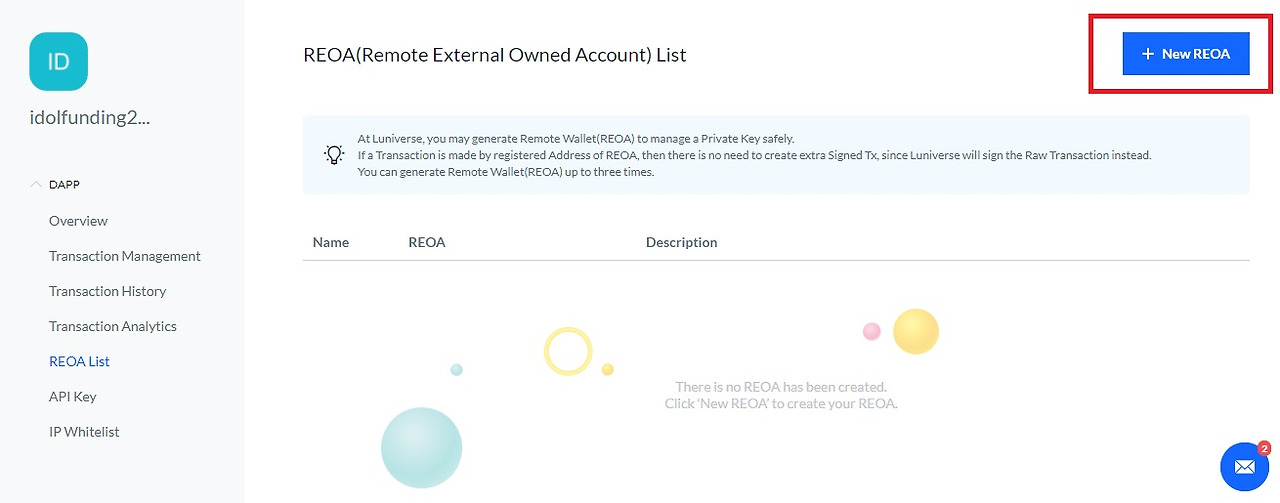The image size is (1280, 503).
Task: Click the lightbulb tip icon
Action: pyautogui.click(x=334, y=155)
